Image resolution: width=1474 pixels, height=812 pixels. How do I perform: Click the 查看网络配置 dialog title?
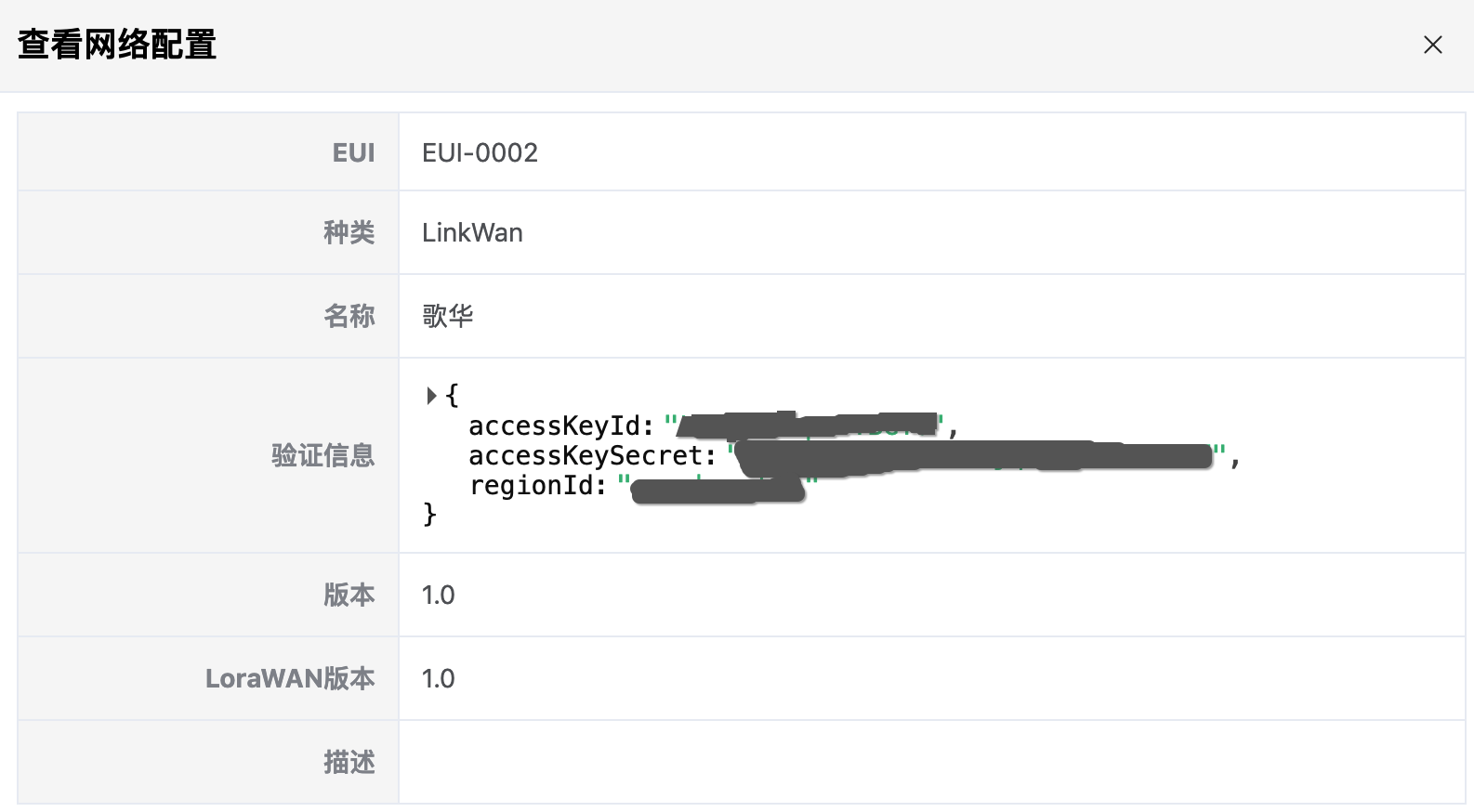point(117,45)
